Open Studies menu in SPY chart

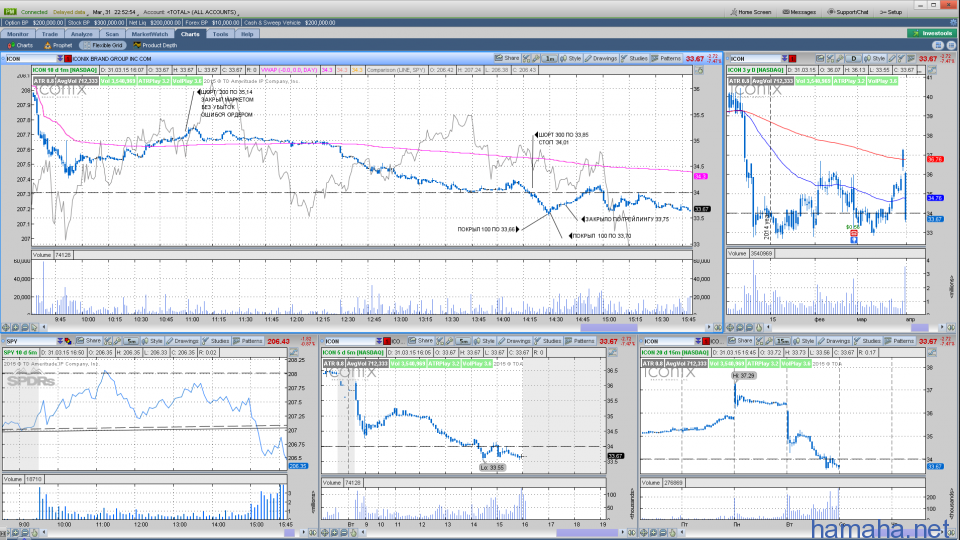click(x=215, y=341)
